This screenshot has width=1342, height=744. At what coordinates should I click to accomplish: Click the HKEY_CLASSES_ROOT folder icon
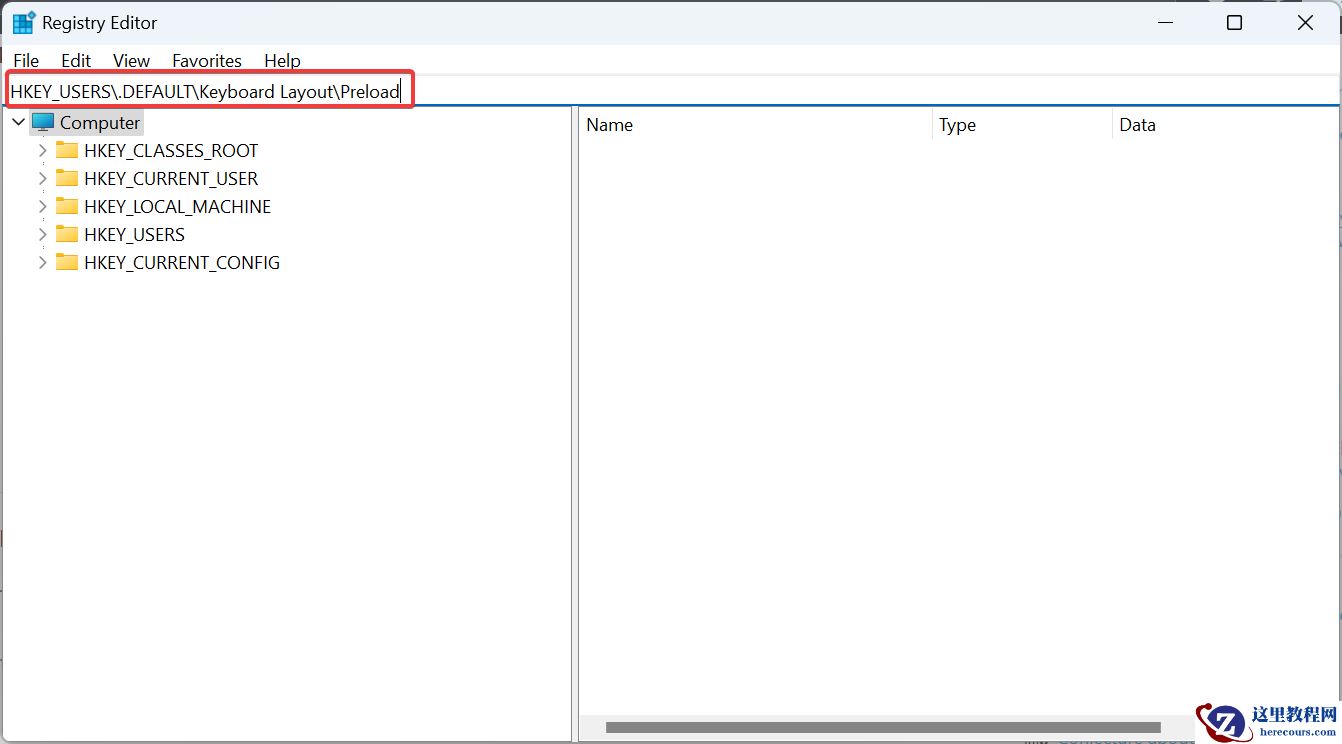coord(67,151)
